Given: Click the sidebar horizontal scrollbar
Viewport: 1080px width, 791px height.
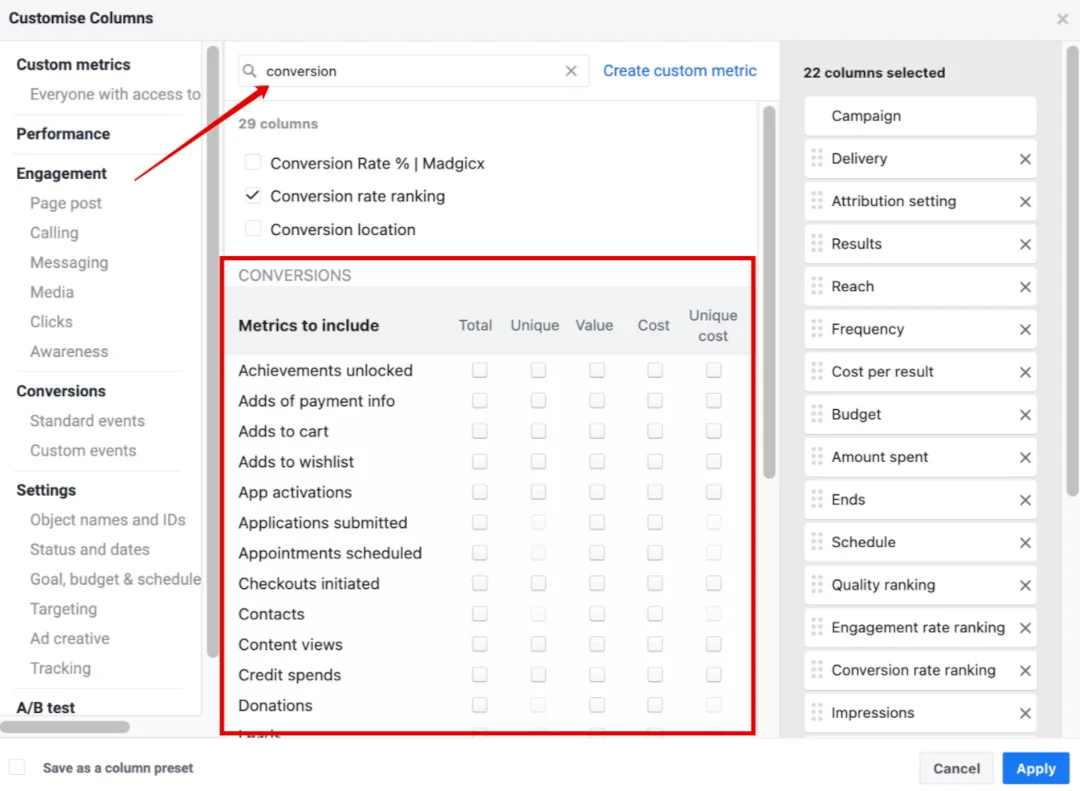Looking at the screenshot, I should 65,727.
